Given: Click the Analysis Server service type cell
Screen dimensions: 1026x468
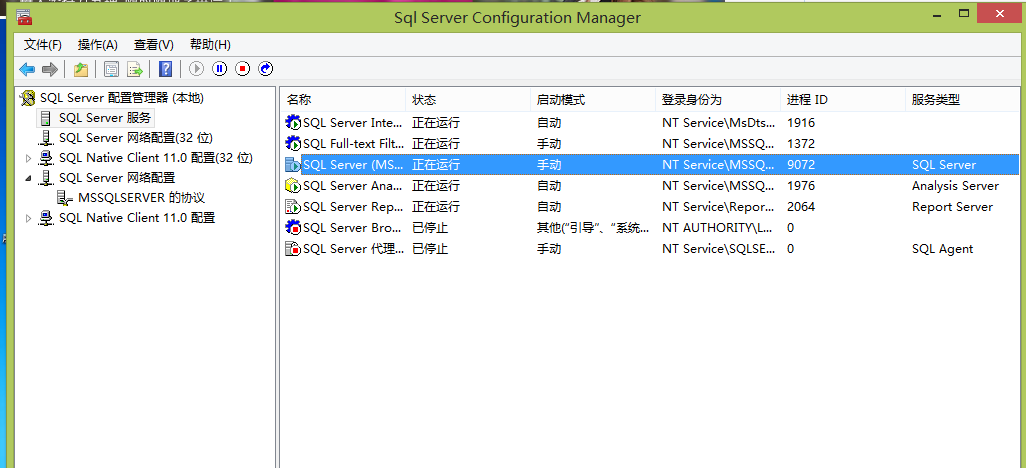Looking at the screenshot, I should point(955,186).
